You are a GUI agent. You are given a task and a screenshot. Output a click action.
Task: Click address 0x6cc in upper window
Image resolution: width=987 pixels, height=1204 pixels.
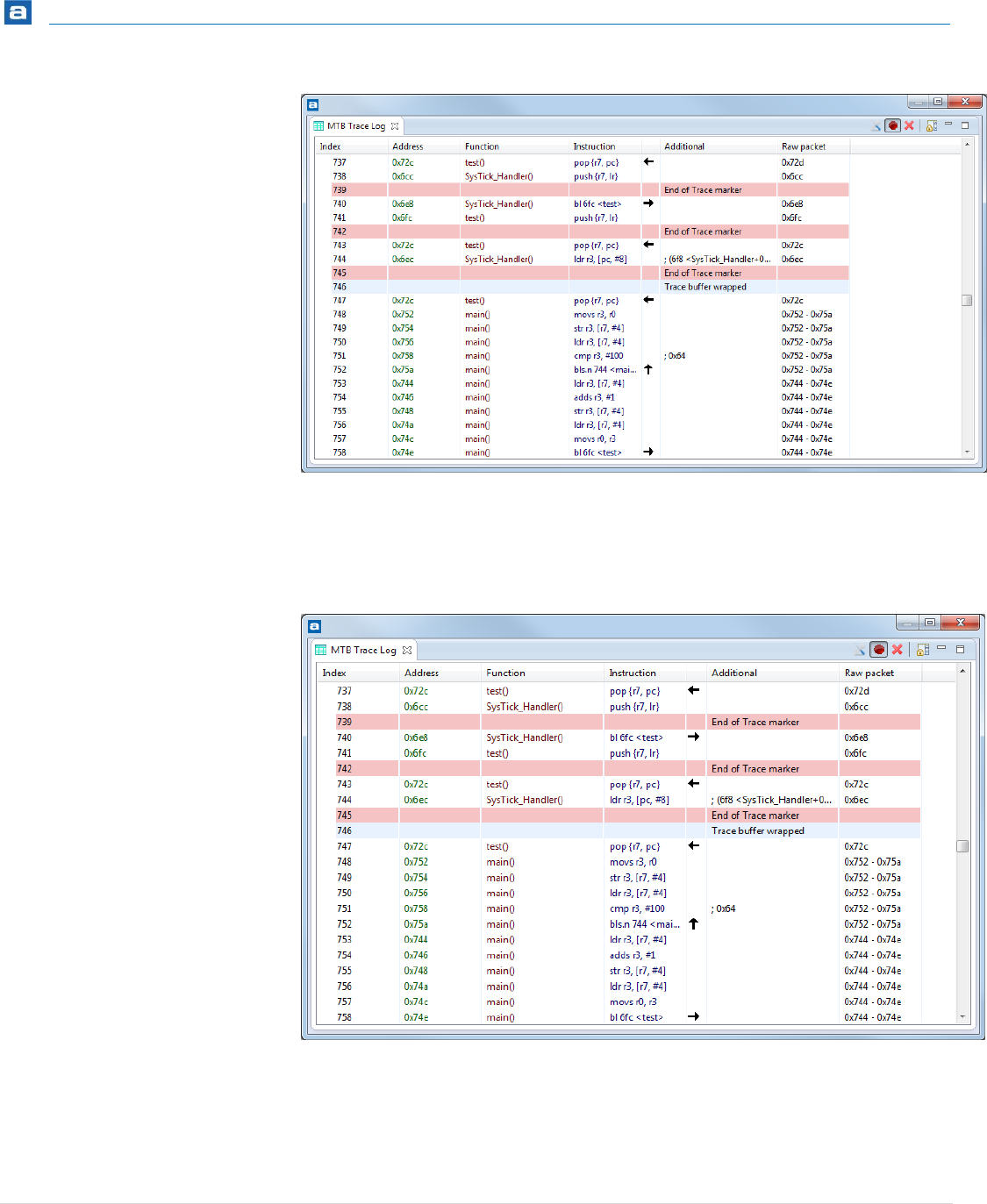point(403,176)
